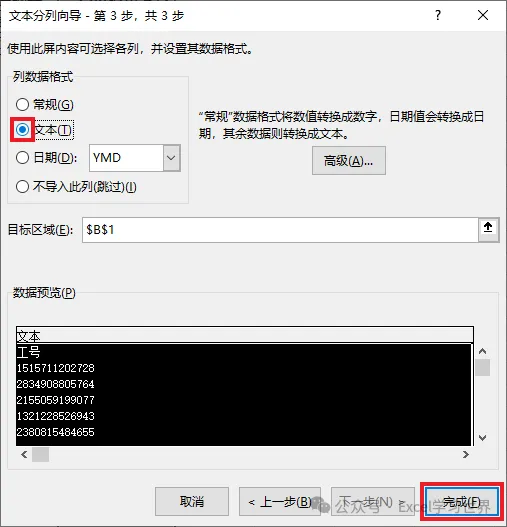Click preview scroll up arrow
Screen dimensions: 507x527
point(482,351)
